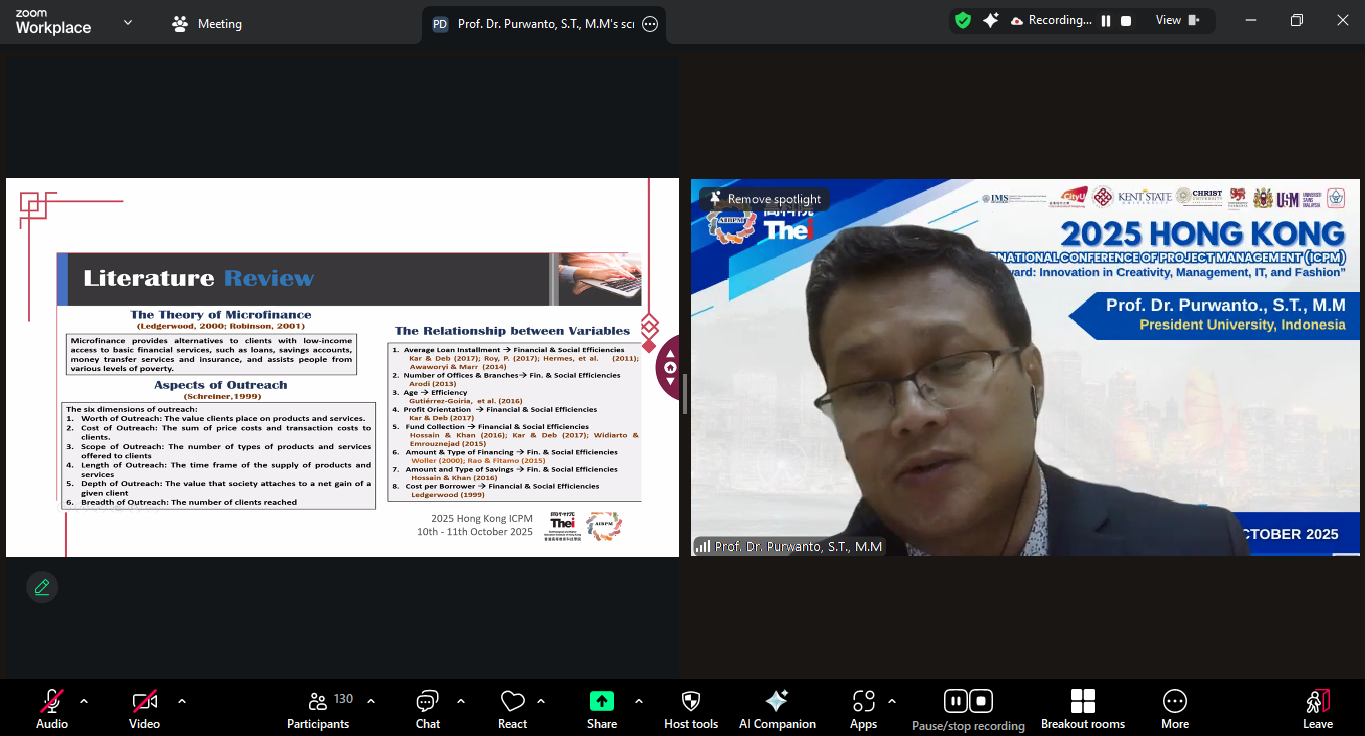Unmute the microphone Audio button
1365x736 pixels.
52,708
